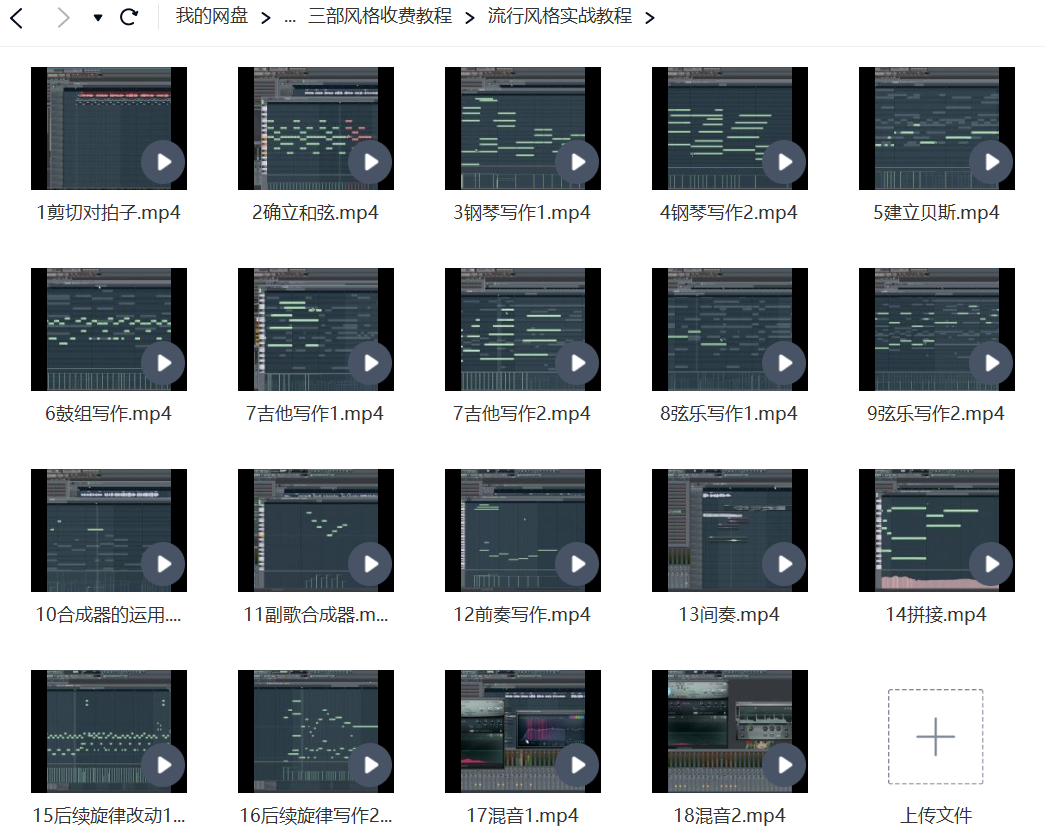The height and width of the screenshot is (840, 1045).
Task: Play the 5建立贝斯.mp4 video
Action: (x=991, y=162)
